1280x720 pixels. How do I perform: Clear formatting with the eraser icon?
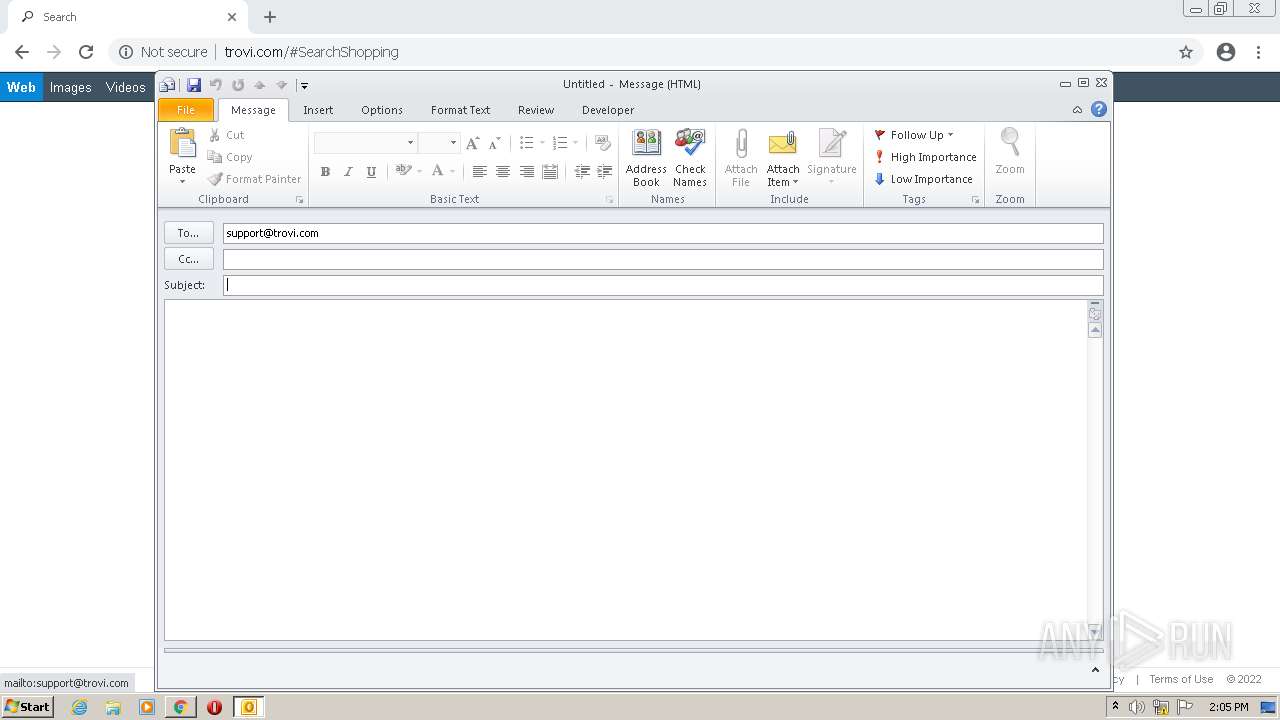pyautogui.click(x=602, y=143)
